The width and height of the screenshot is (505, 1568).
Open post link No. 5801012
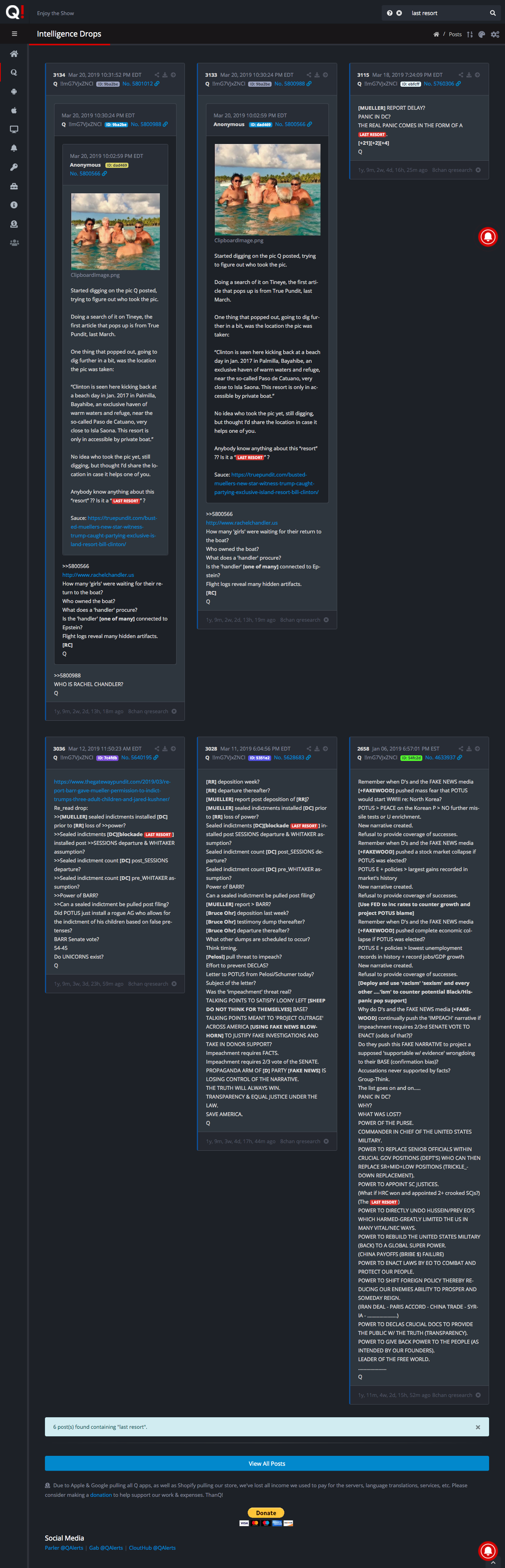point(140,84)
